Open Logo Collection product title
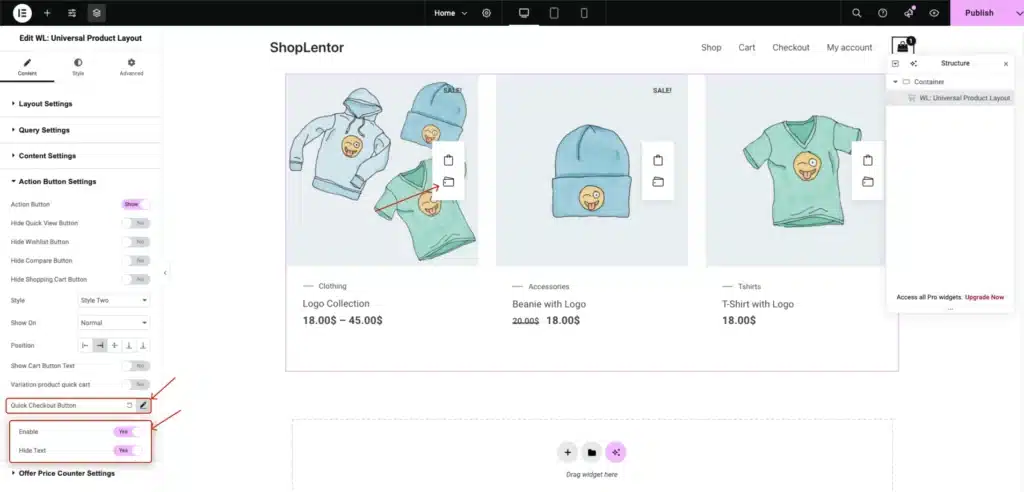 (x=336, y=304)
